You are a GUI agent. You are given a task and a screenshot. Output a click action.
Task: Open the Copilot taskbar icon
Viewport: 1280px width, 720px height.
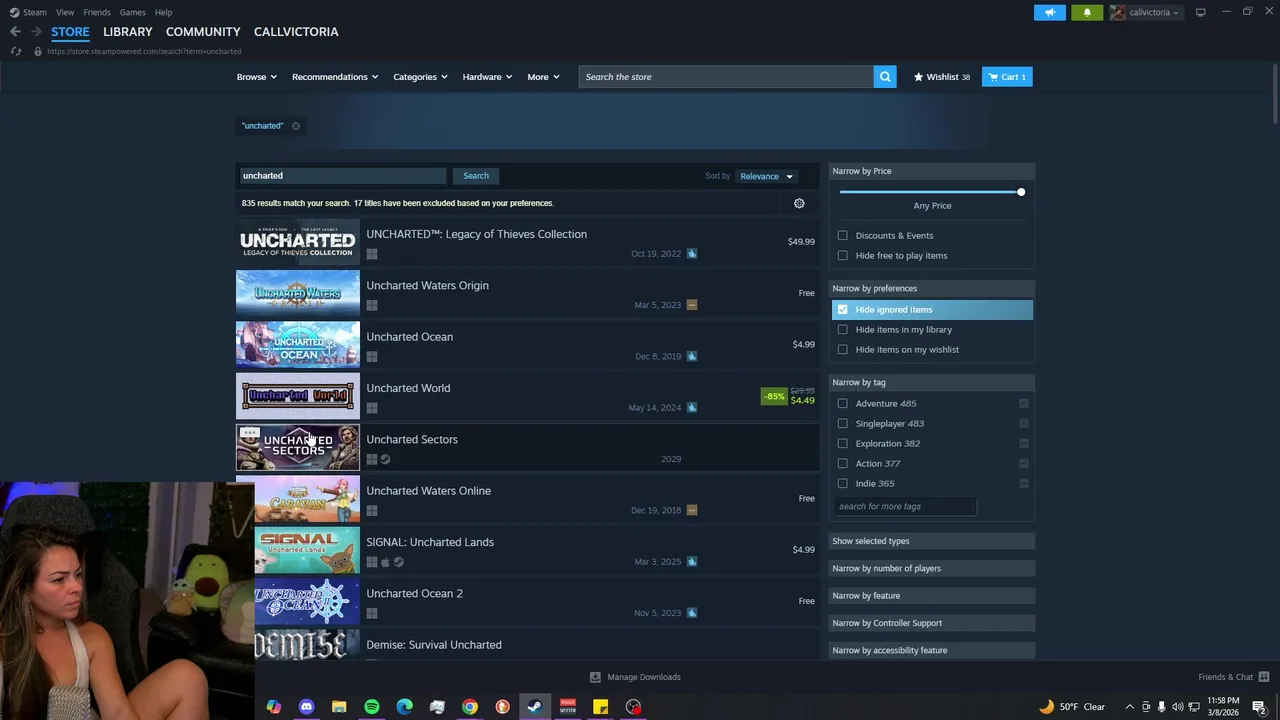pos(274,707)
